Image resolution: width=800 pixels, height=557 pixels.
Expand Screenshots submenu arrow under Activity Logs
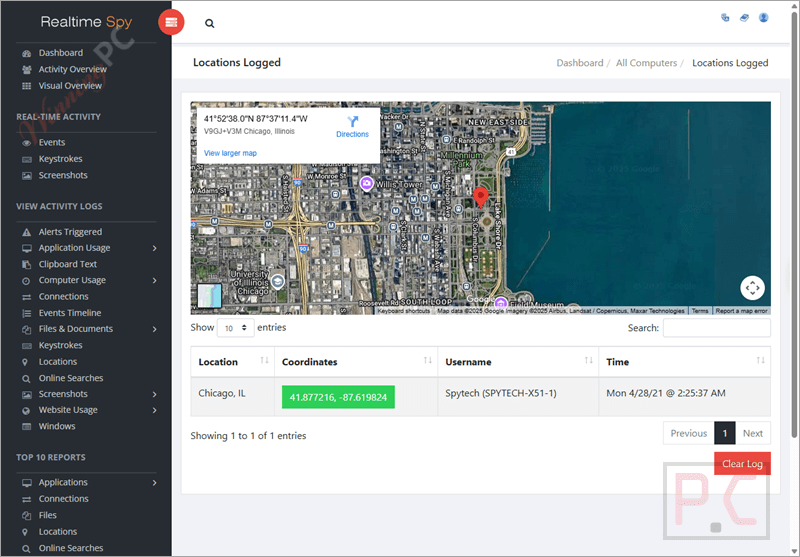[155, 394]
